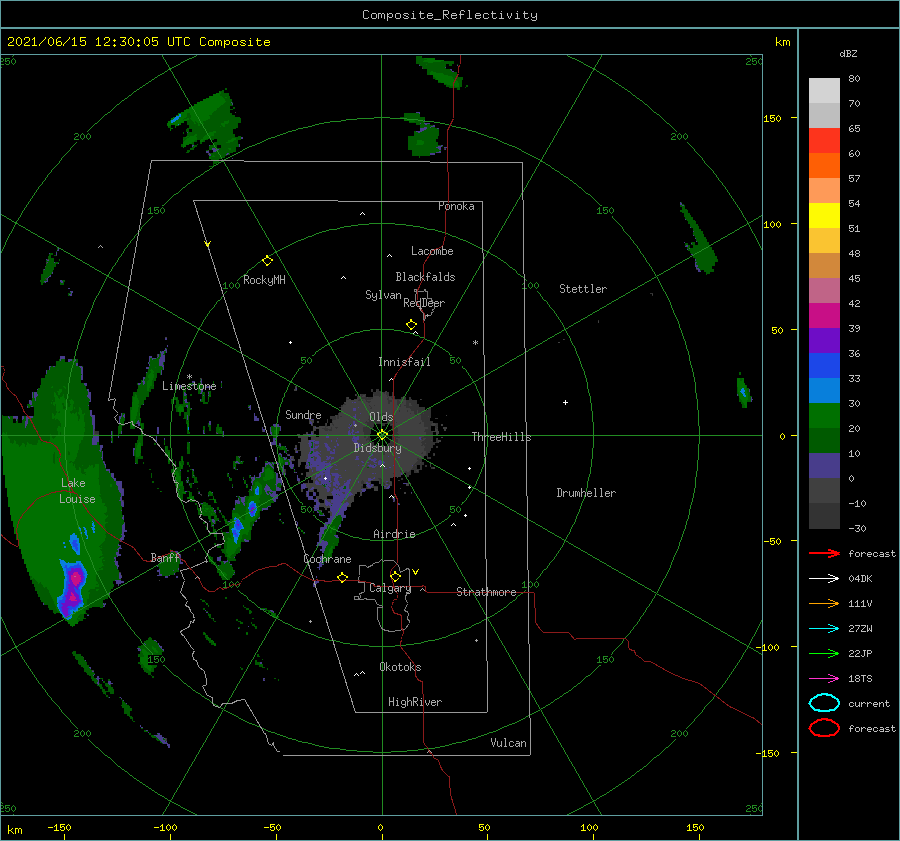
Task: Click the cyan current ellipse icon
Action: pyautogui.click(x=824, y=703)
